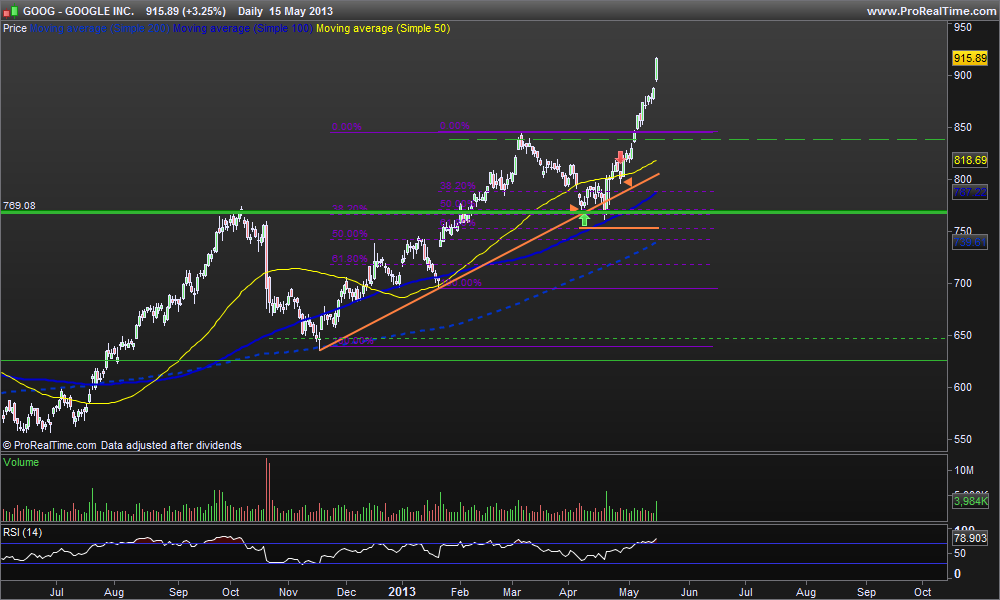Click the 3,984K volume value tag
This screenshot has height=600, width=1000.
pos(970,501)
